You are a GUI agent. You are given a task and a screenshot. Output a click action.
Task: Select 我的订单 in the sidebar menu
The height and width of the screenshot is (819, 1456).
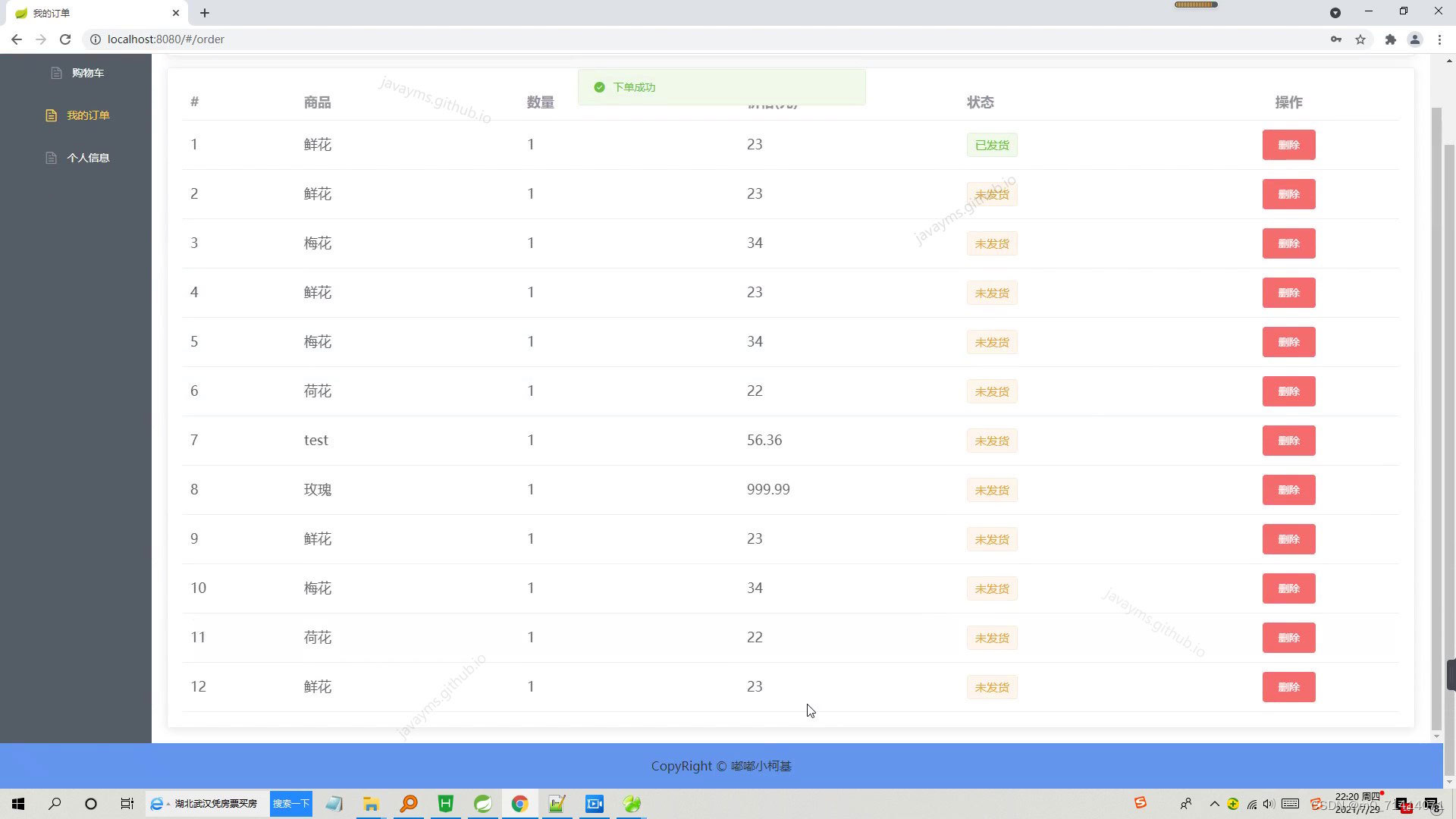pos(88,115)
